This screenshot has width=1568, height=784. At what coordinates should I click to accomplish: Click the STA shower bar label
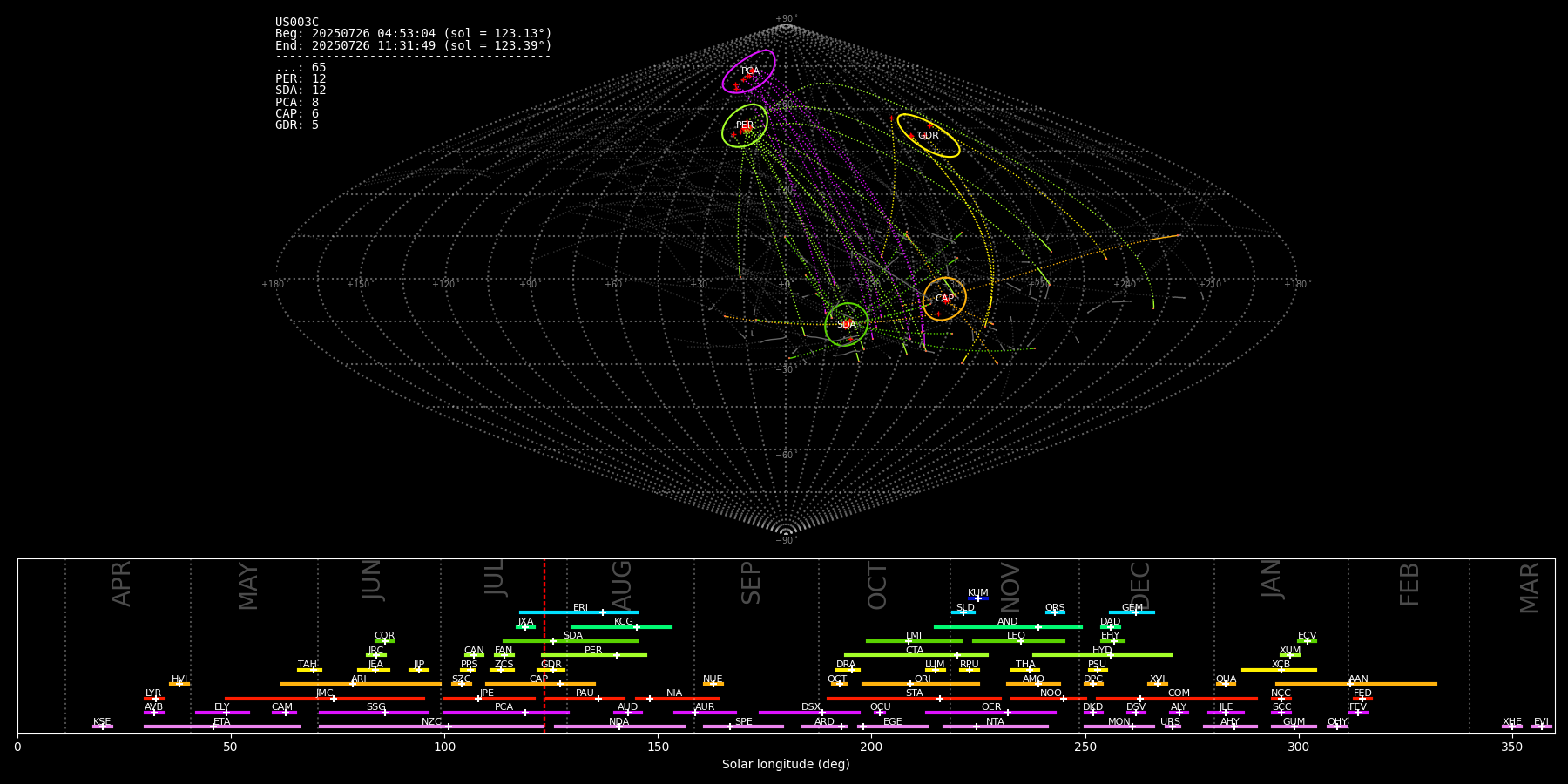click(x=915, y=693)
